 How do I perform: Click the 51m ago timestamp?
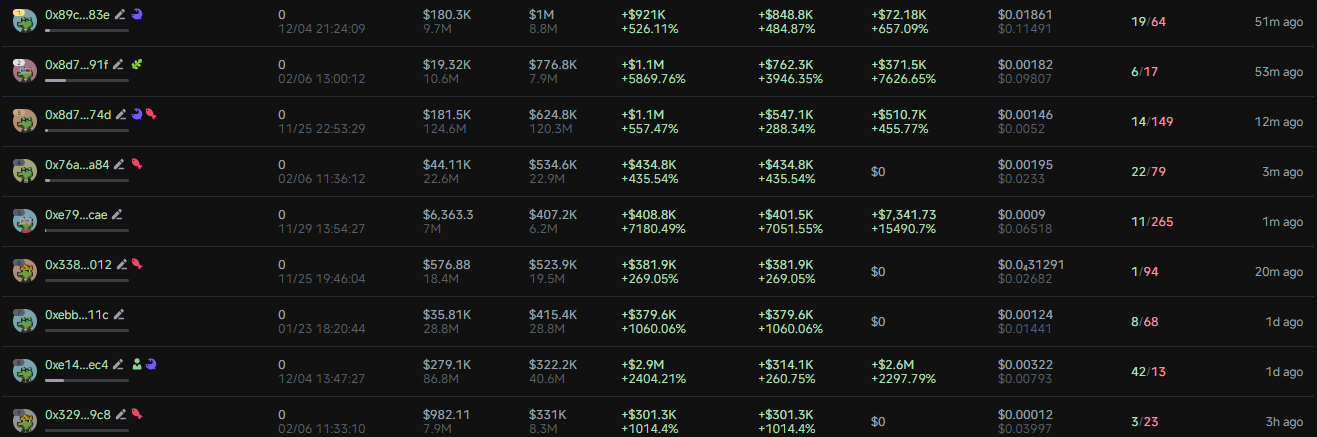(x=1279, y=22)
